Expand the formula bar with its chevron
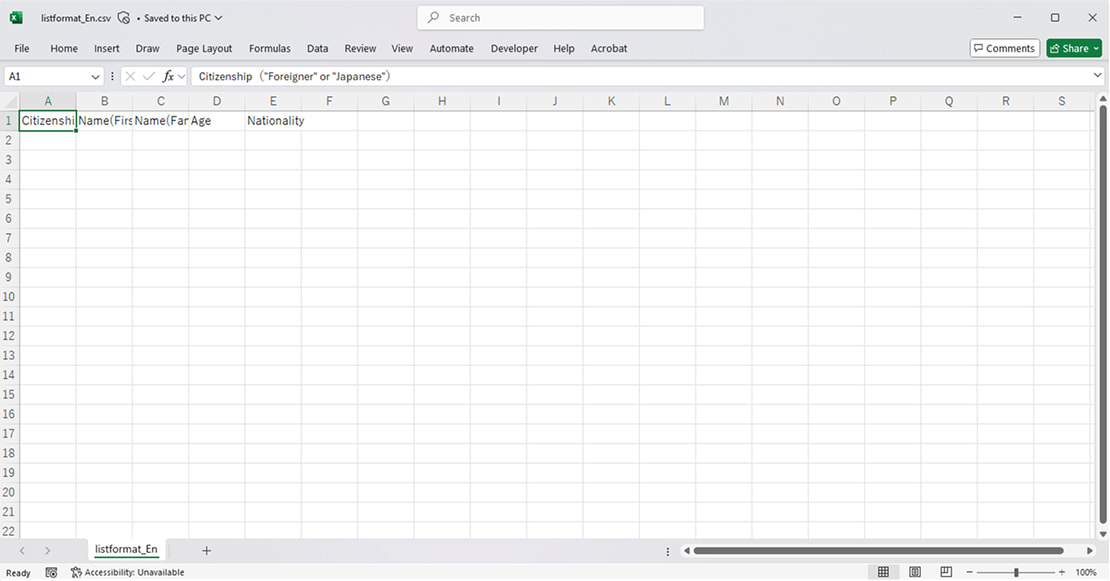1110x581 pixels. [x=1097, y=76]
